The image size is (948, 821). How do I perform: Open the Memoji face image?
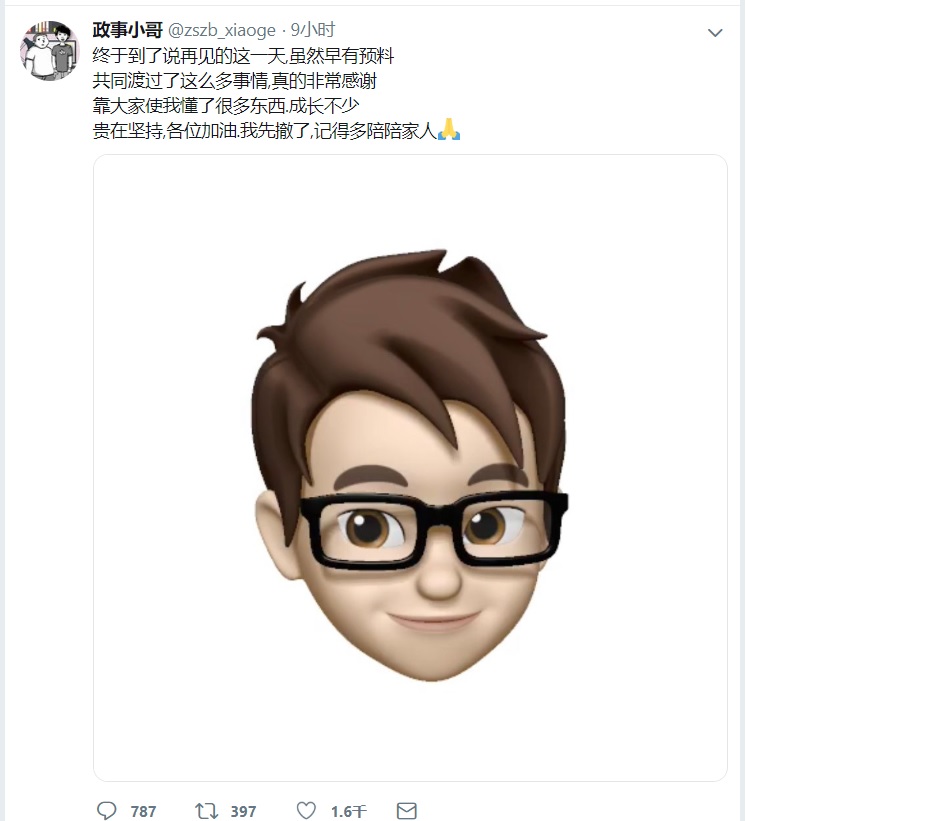[x=410, y=467]
